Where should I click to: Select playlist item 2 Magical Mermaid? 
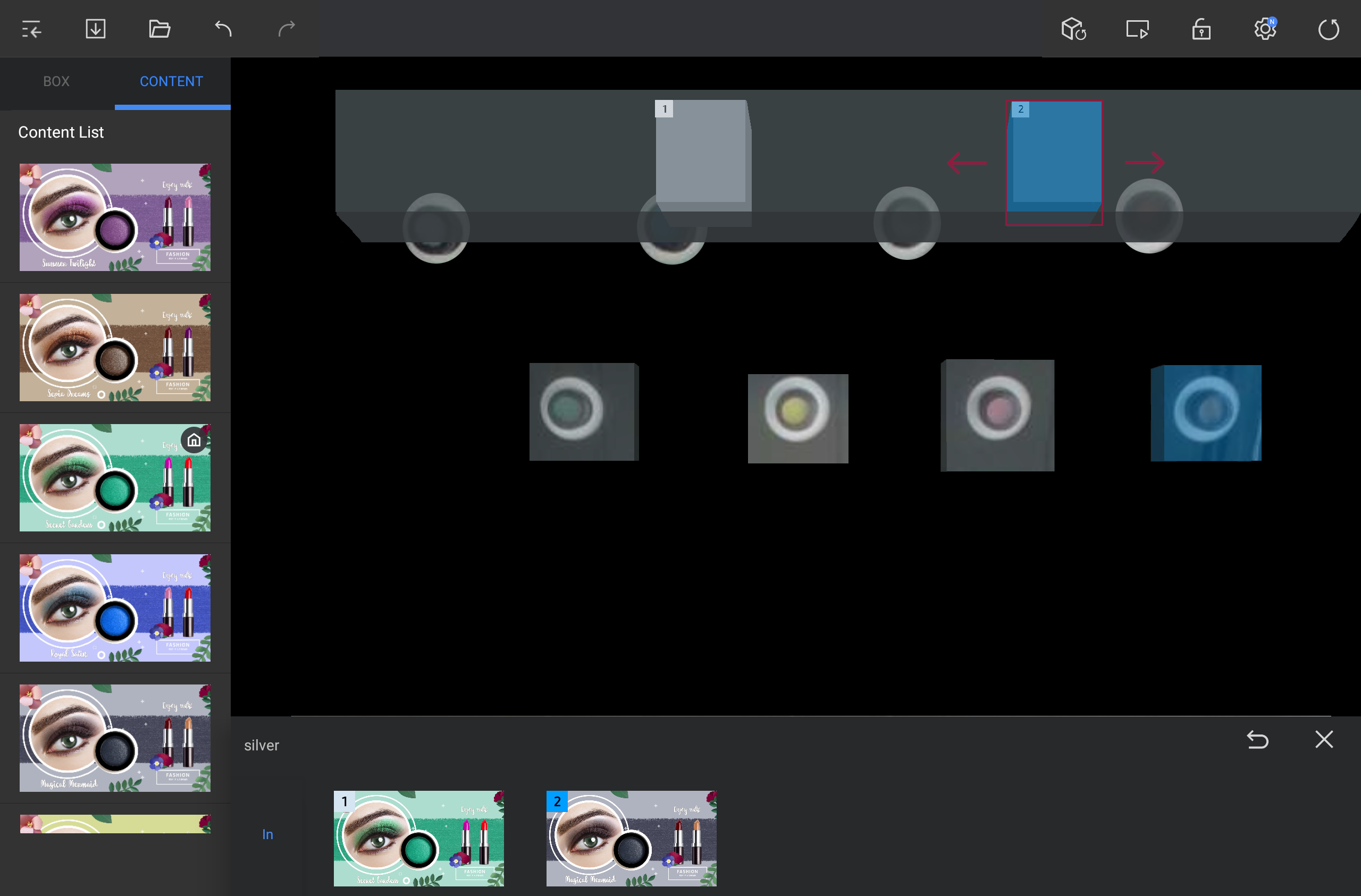point(631,838)
